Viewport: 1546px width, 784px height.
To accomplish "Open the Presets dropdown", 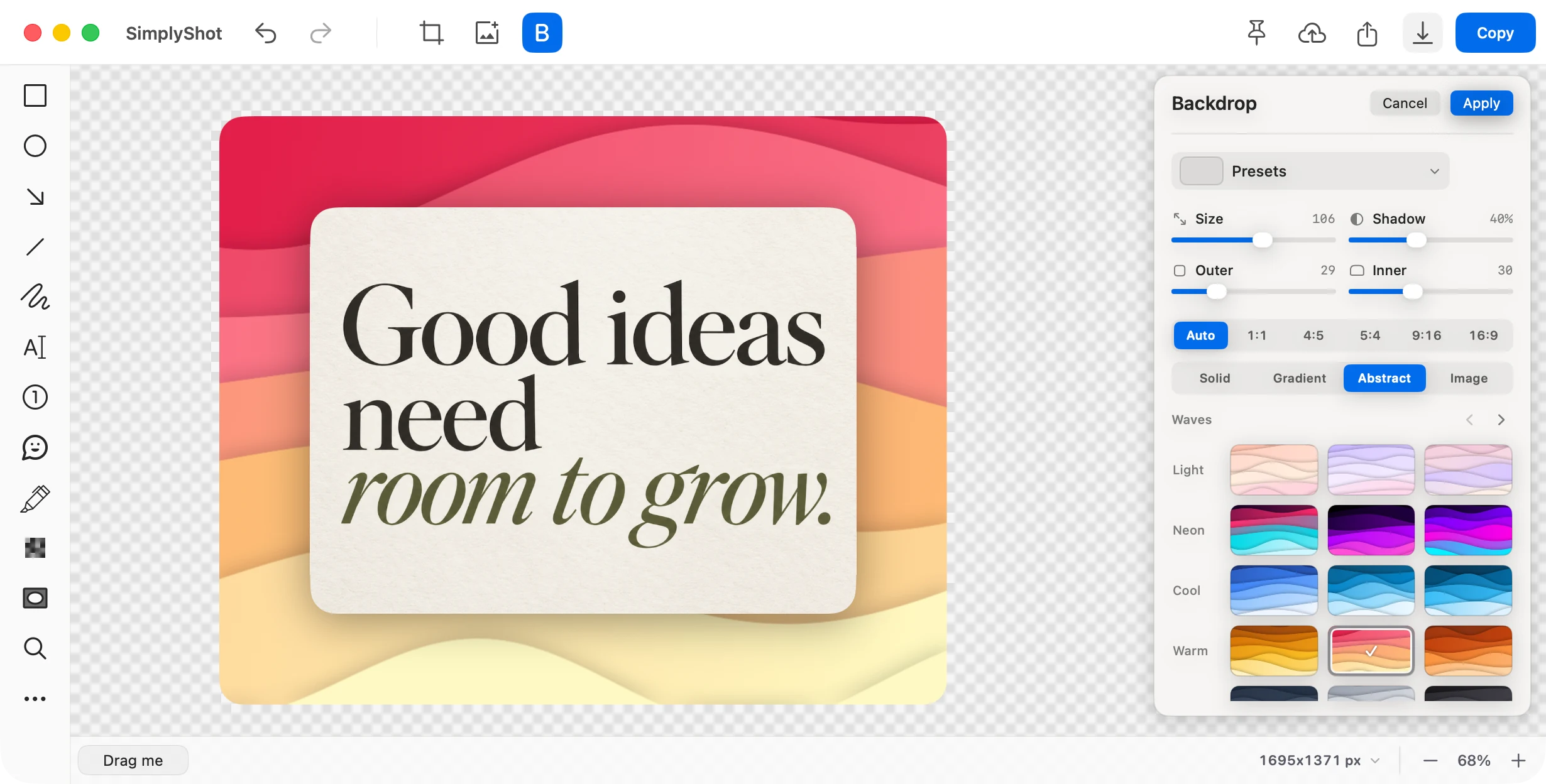I will [1310, 171].
